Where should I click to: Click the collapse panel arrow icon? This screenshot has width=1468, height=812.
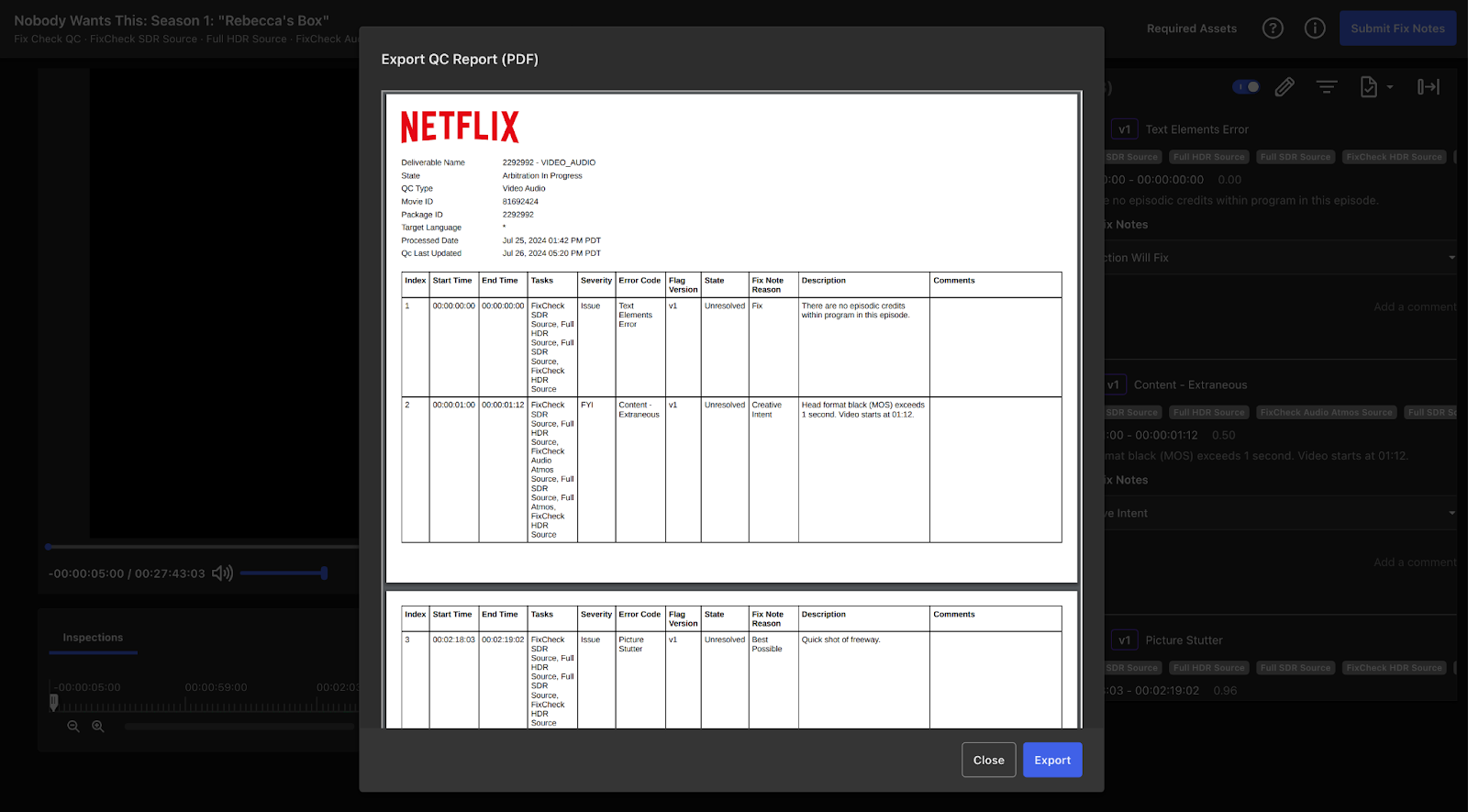point(1429,87)
